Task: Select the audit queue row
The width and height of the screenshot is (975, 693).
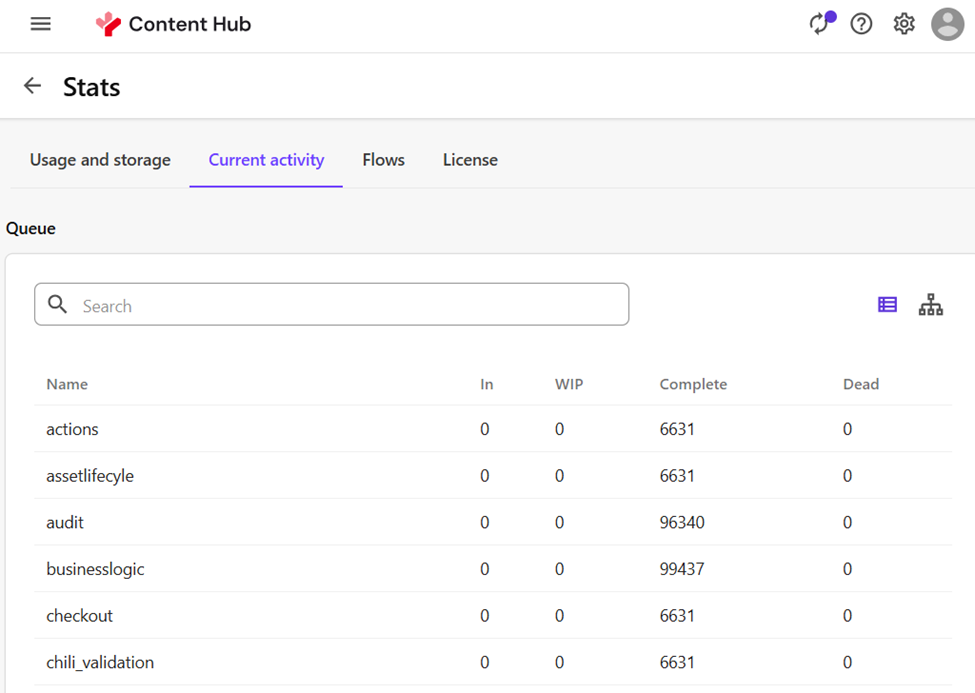Action: [x=65, y=522]
